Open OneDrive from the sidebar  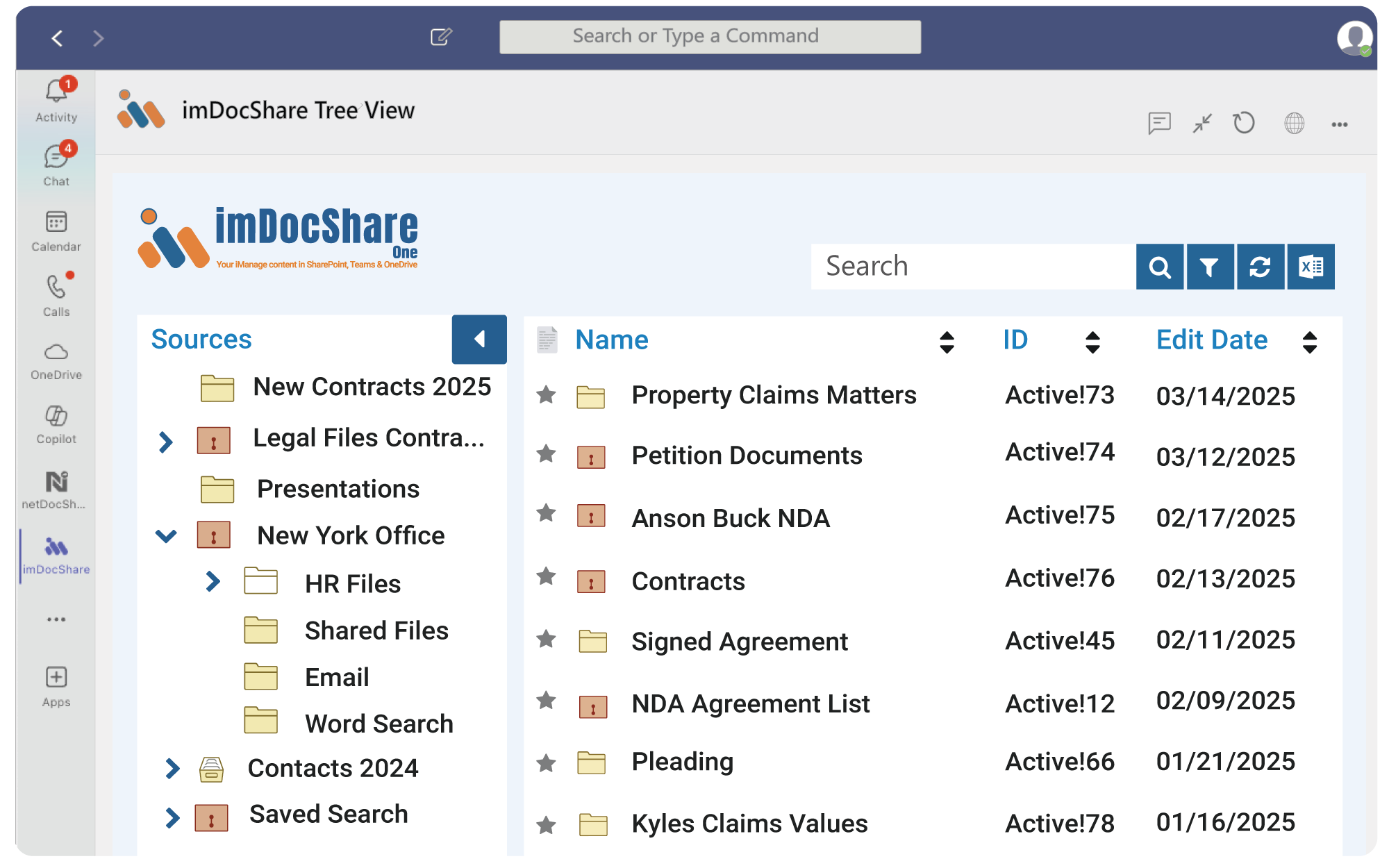pos(56,361)
